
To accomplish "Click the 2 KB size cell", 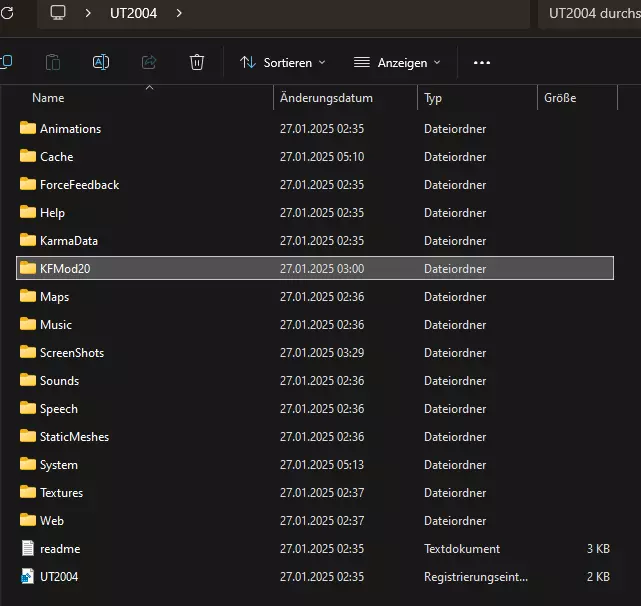I will tap(598, 577).
